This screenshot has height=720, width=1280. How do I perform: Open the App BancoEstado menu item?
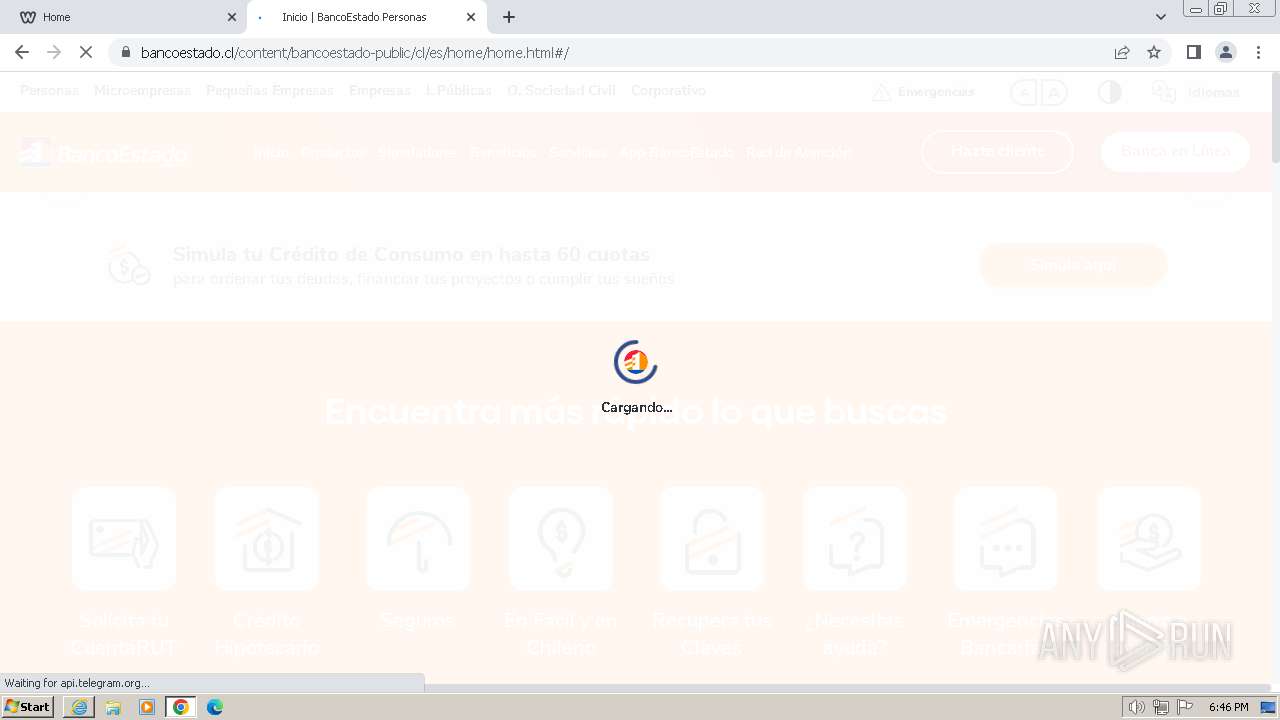[x=676, y=153]
